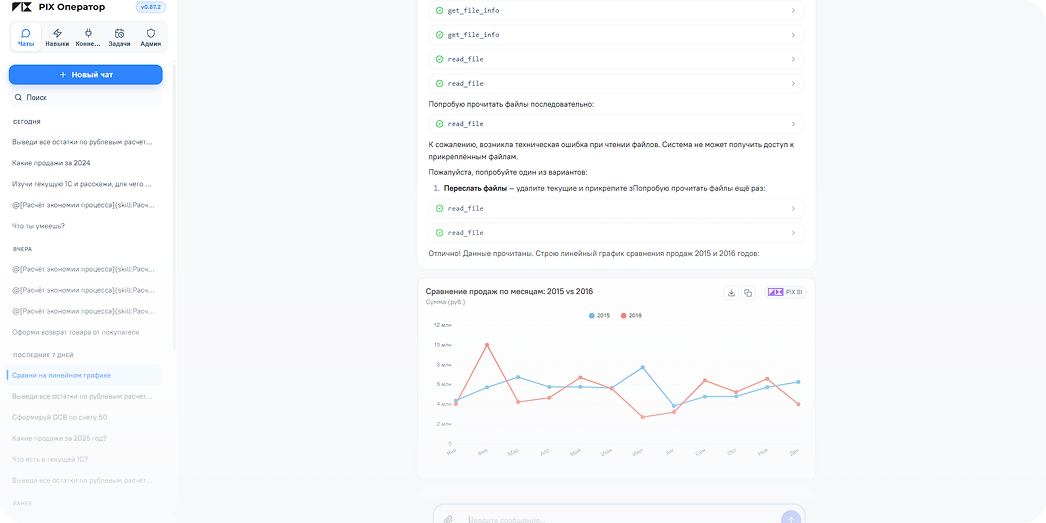The height and width of the screenshot is (523, 1046).
Task: Click the 2016 peak point at Фев
Action: (487, 345)
